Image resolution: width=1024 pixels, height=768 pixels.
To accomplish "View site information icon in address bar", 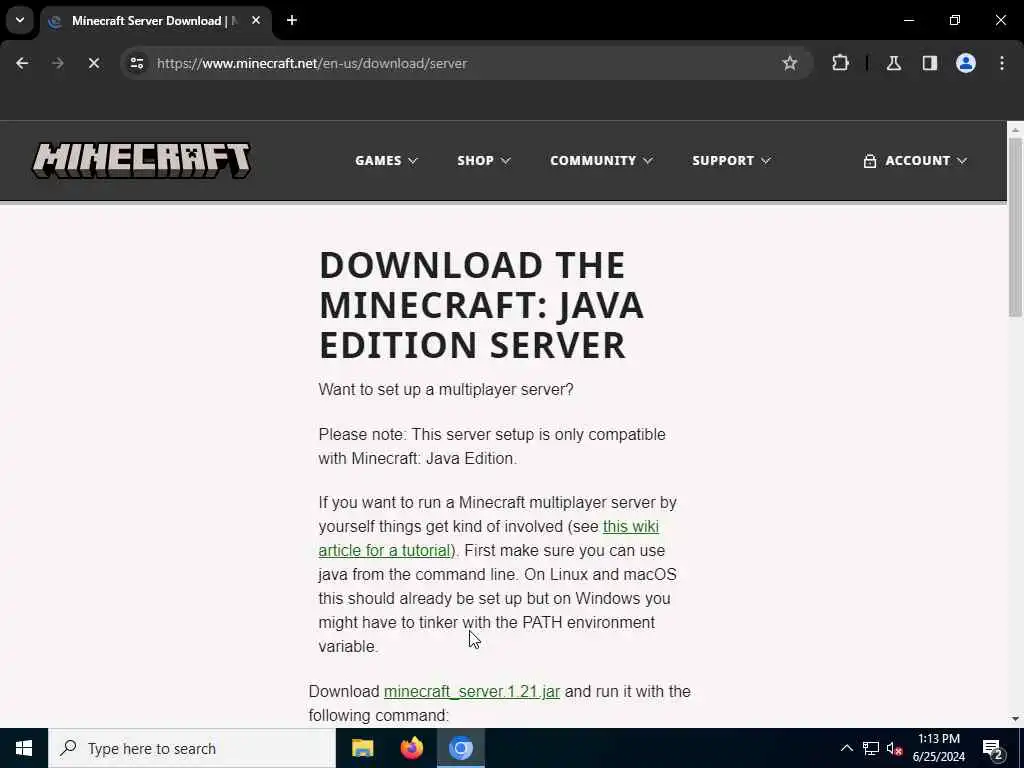I will [136, 63].
